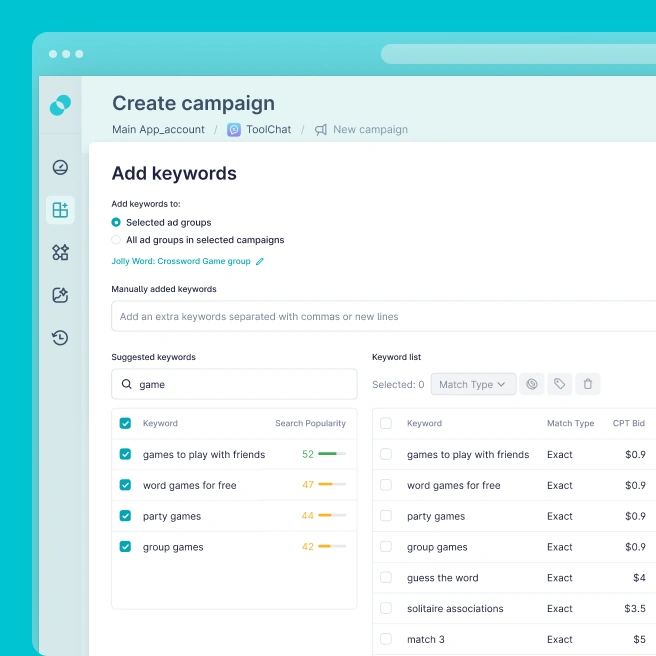Check 'guess the word' in Keyword list
Image resolution: width=656 pixels, height=656 pixels.
point(386,577)
